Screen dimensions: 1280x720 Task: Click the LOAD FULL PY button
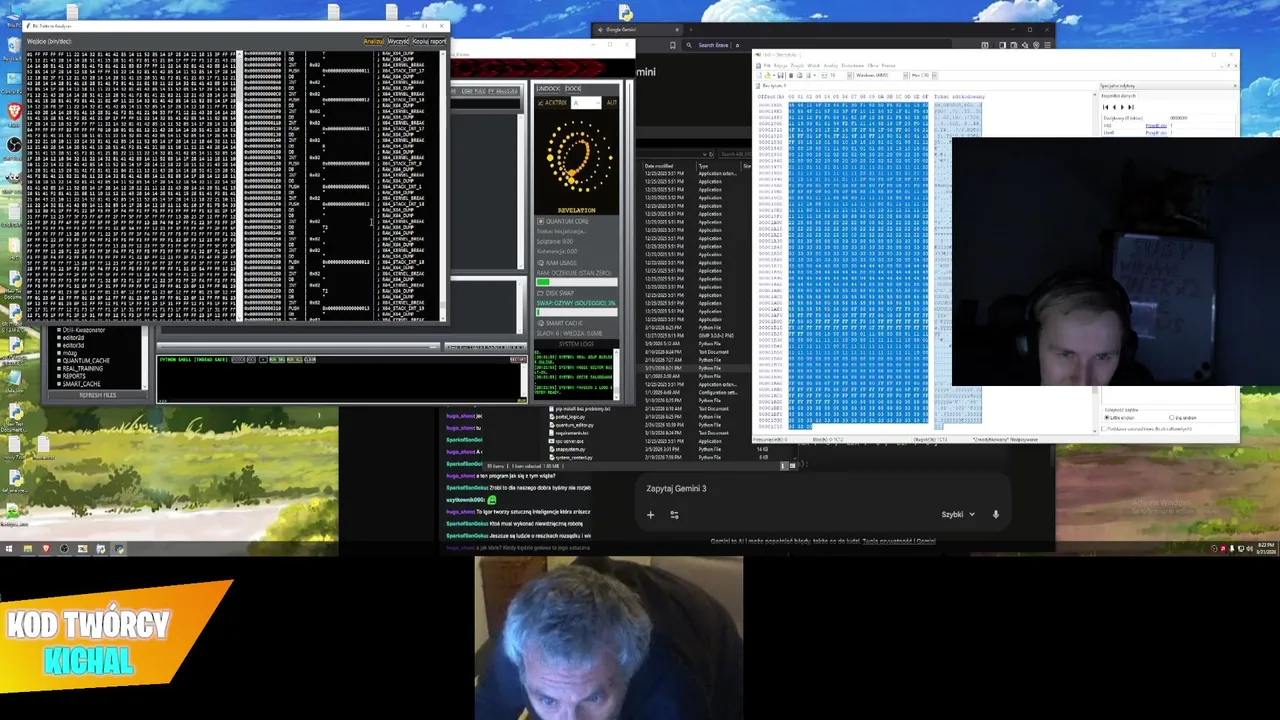(x=489, y=91)
